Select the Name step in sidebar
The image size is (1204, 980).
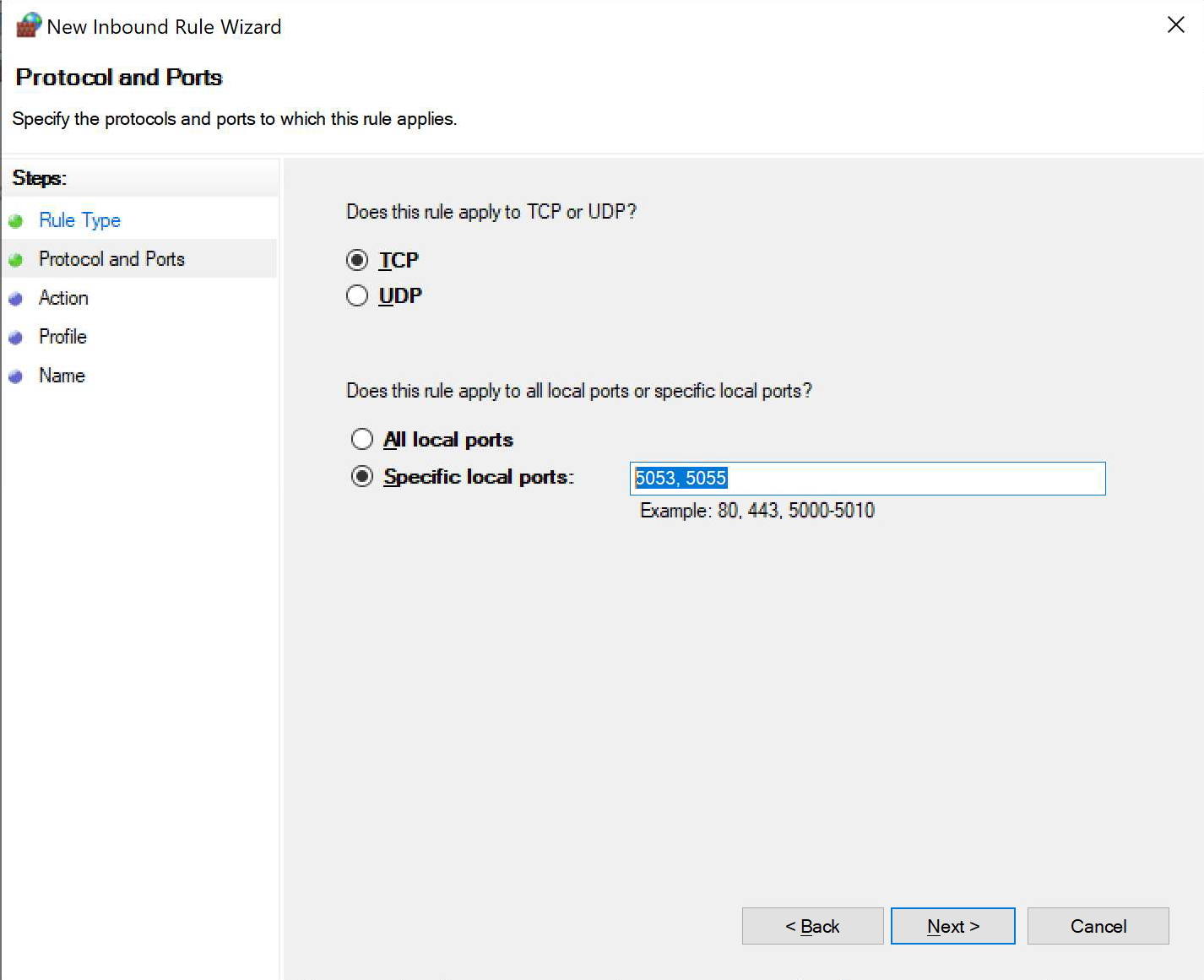(62, 376)
